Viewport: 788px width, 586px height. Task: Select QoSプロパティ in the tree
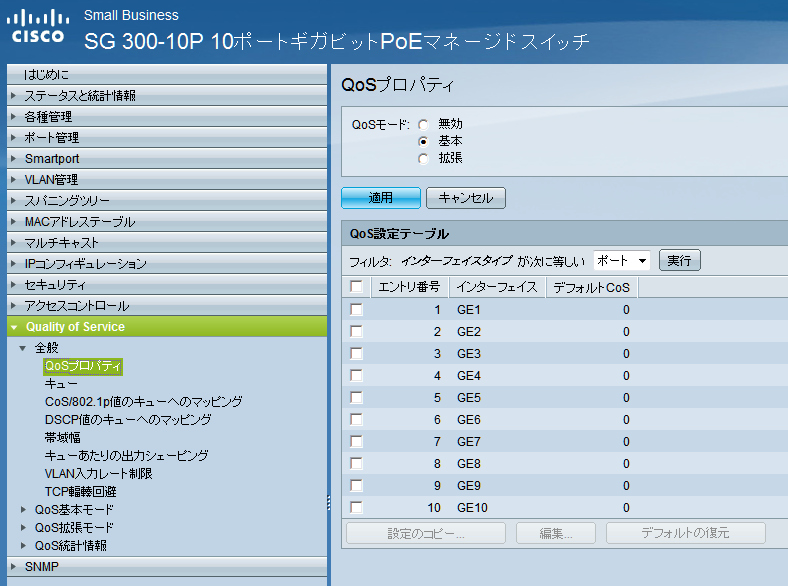tap(83, 366)
